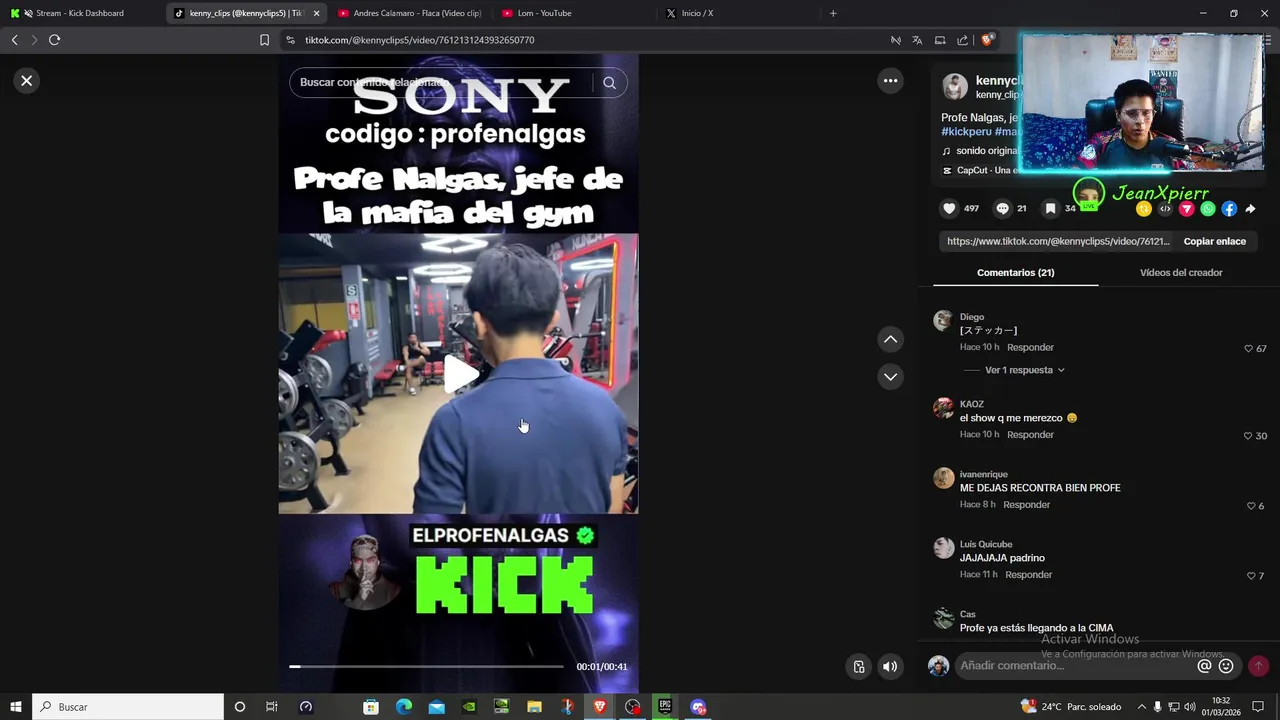Open Diego's profile avatar in comments
1280x720 pixels.
tap(943, 320)
